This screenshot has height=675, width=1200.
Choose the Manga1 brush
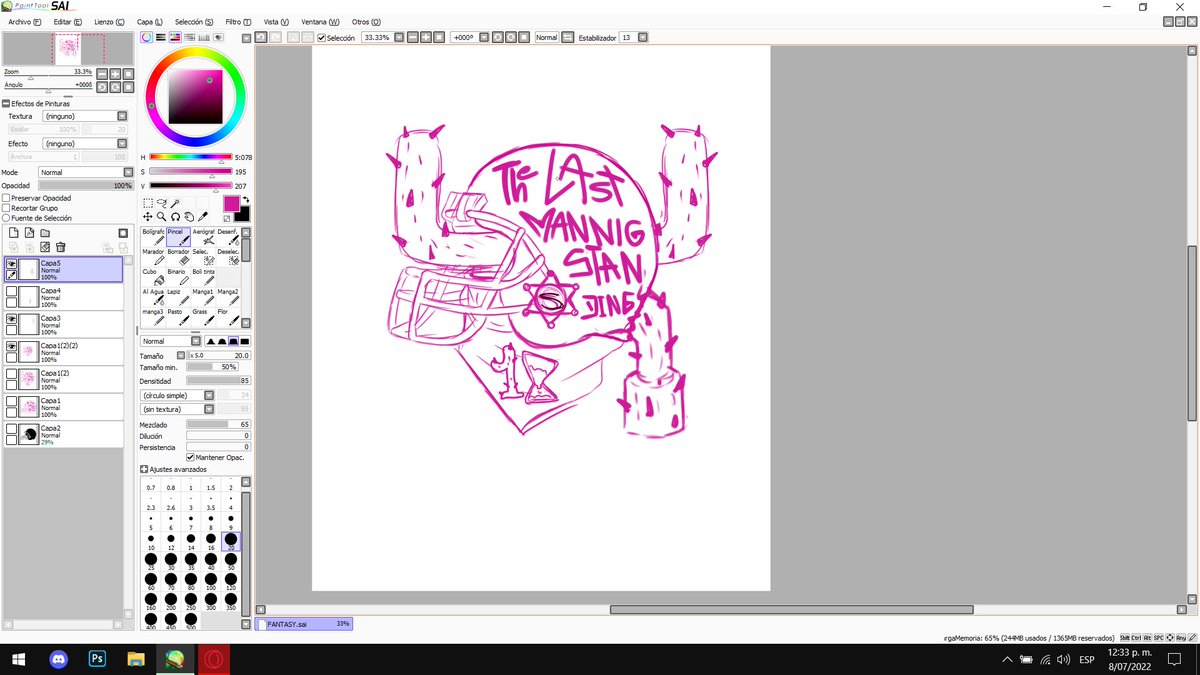point(203,297)
